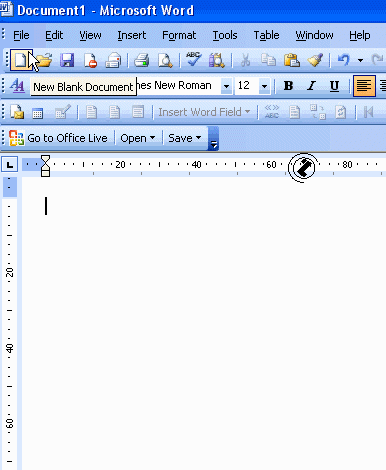
Task: Open Styles and Formatting AA icon
Action: pyautogui.click(x=17, y=86)
